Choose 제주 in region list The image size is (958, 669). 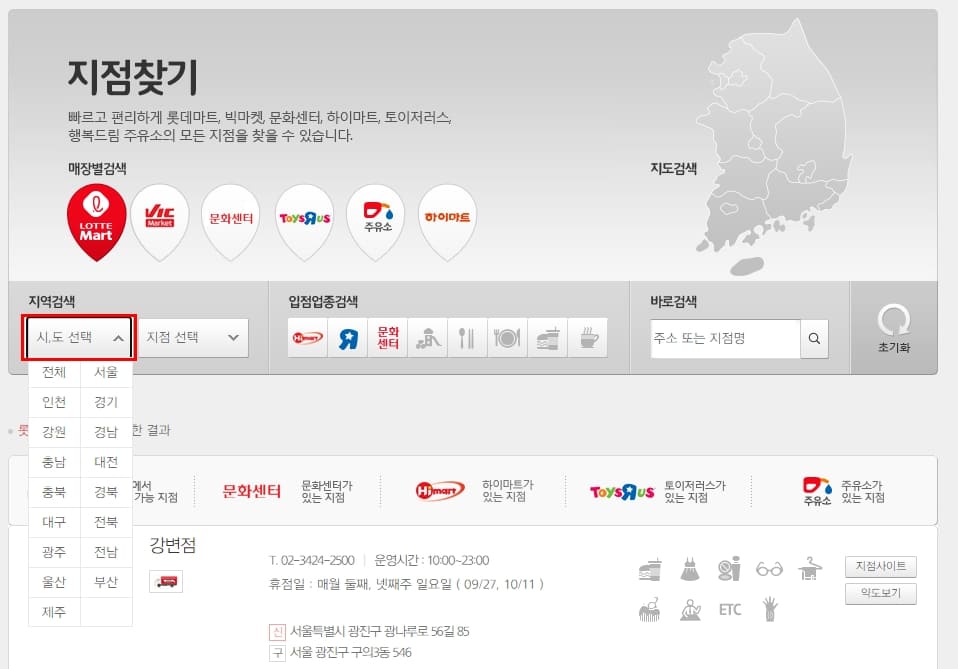point(54,612)
